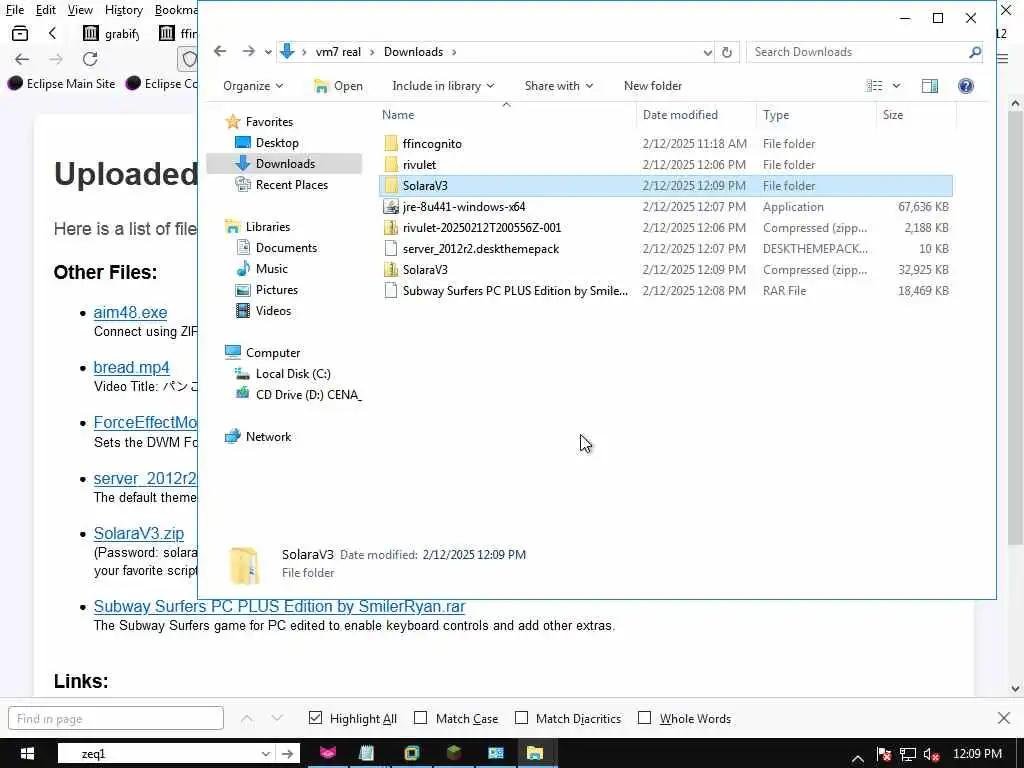Click vm7 real in breadcrumb path
This screenshot has height=768, width=1024.
(x=338, y=52)
